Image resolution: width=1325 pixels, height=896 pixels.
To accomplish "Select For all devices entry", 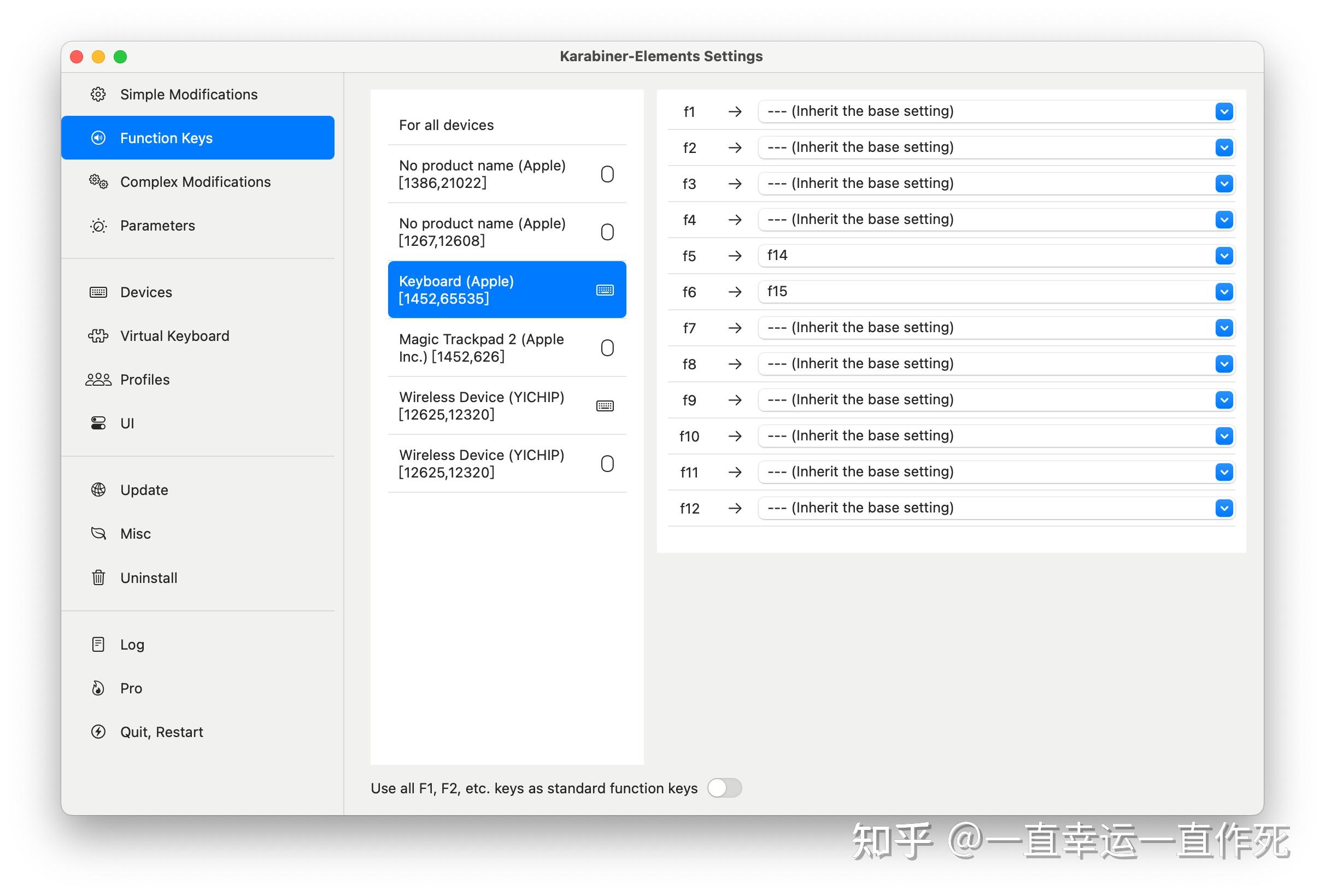I will point(447,125).
